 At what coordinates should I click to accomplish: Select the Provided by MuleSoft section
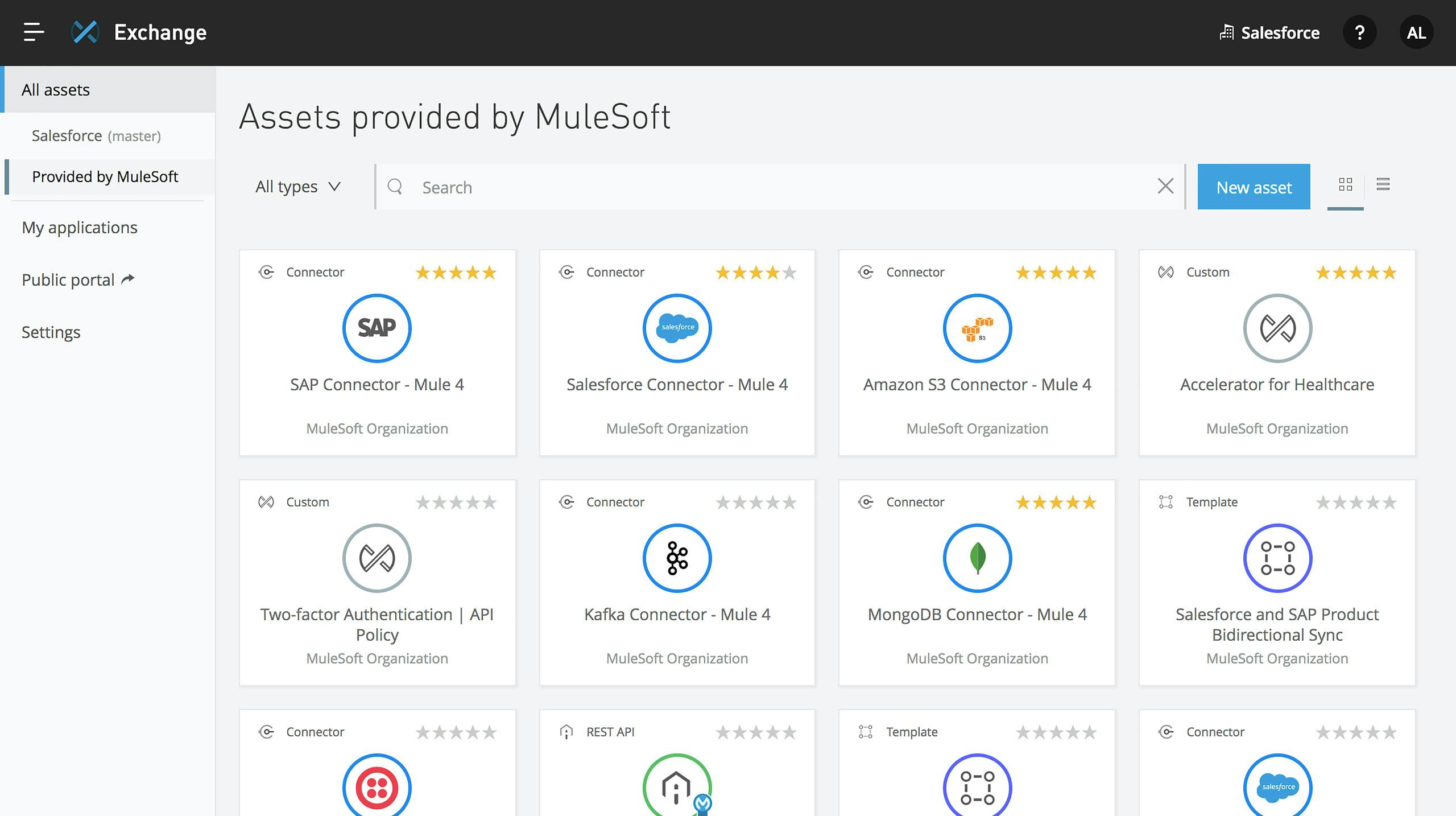(x=105, y=176)
